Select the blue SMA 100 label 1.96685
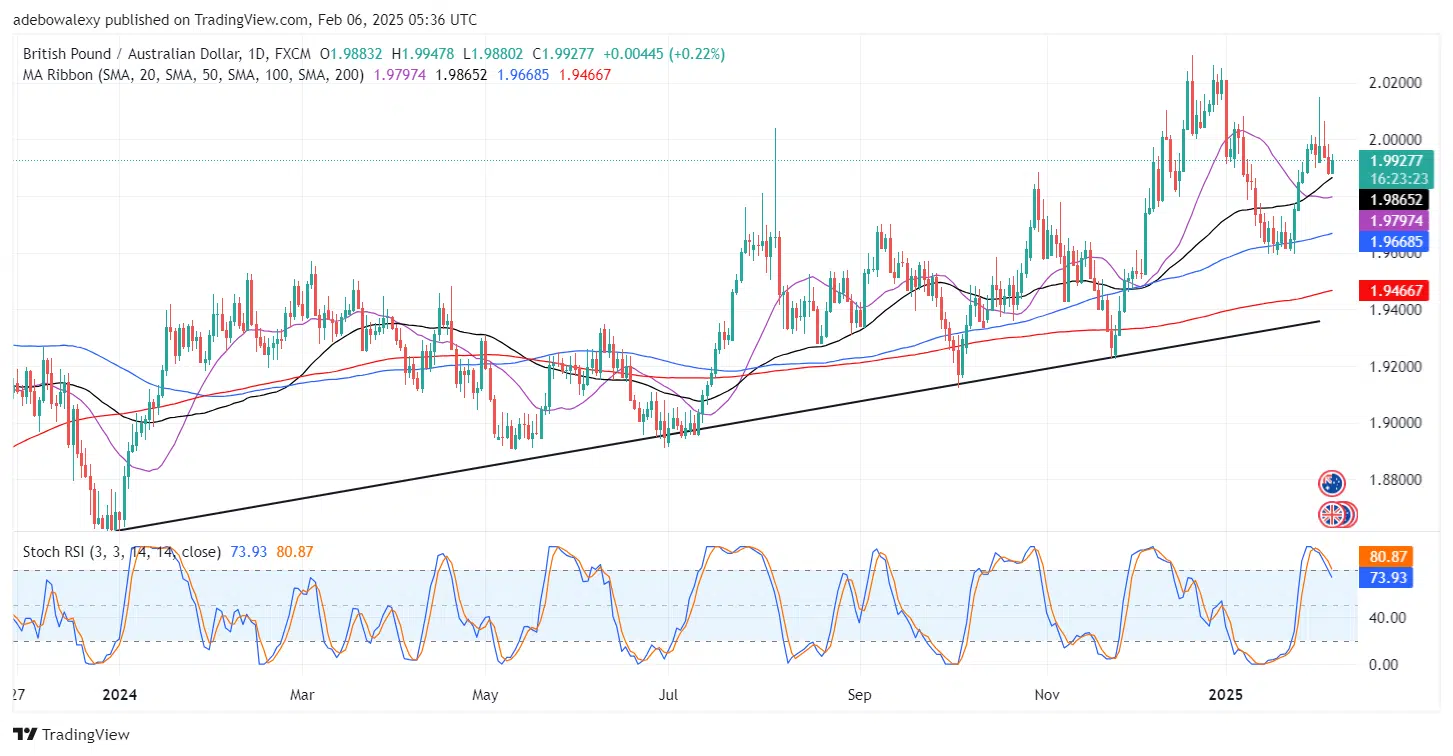The width and height of the screenshot is (1453, 756). [x=1398, y=241]
